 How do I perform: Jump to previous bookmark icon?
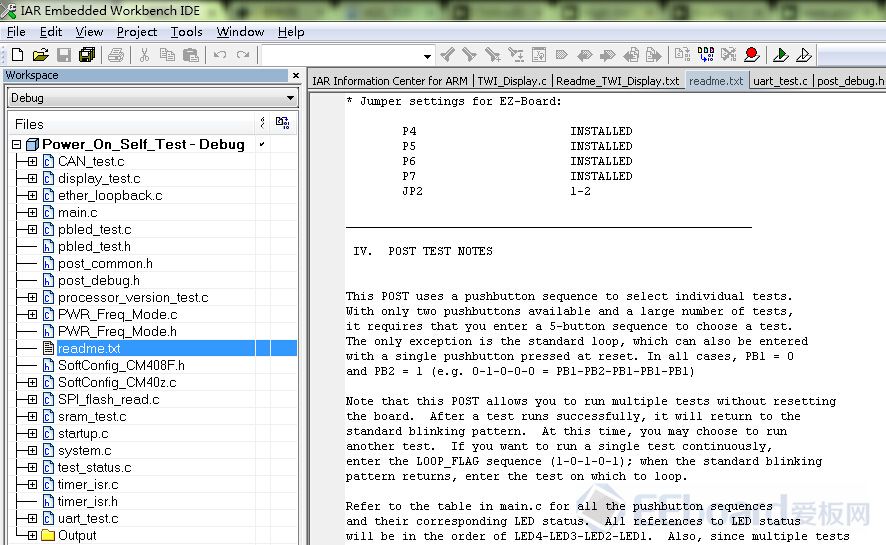pos(585,55)
